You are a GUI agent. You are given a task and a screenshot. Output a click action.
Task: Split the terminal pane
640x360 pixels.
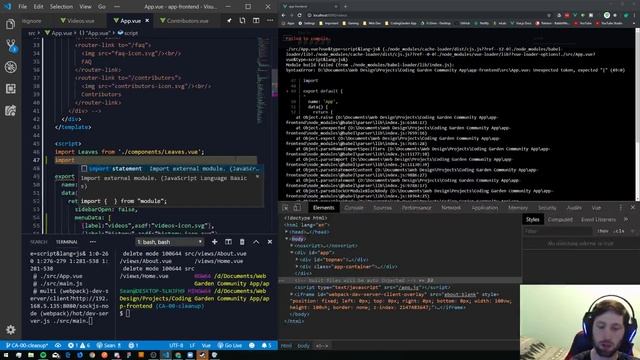228,242
